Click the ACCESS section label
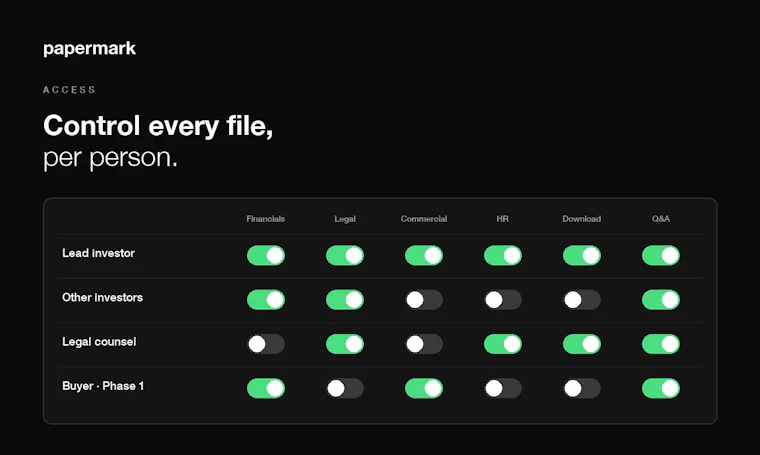 pyautogui.click(x=69, y=90)
